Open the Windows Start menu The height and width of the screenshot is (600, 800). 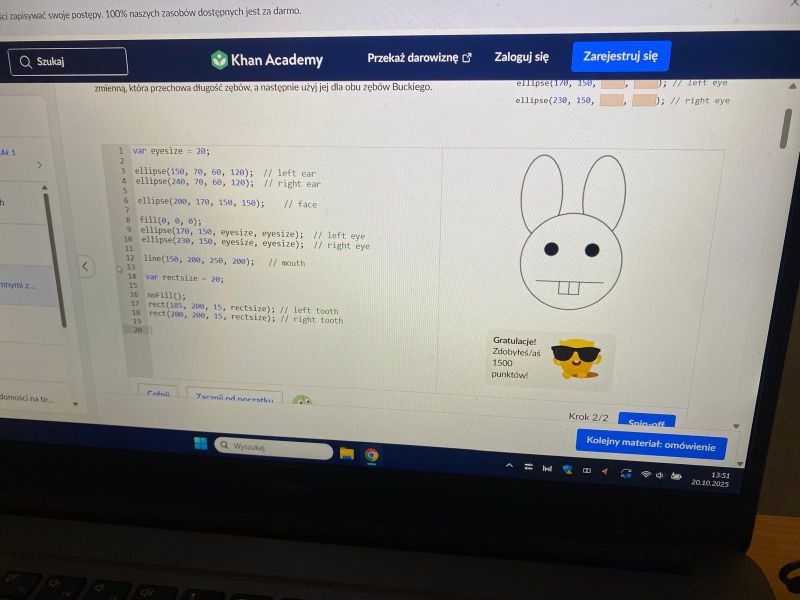[x=201, y=444]
